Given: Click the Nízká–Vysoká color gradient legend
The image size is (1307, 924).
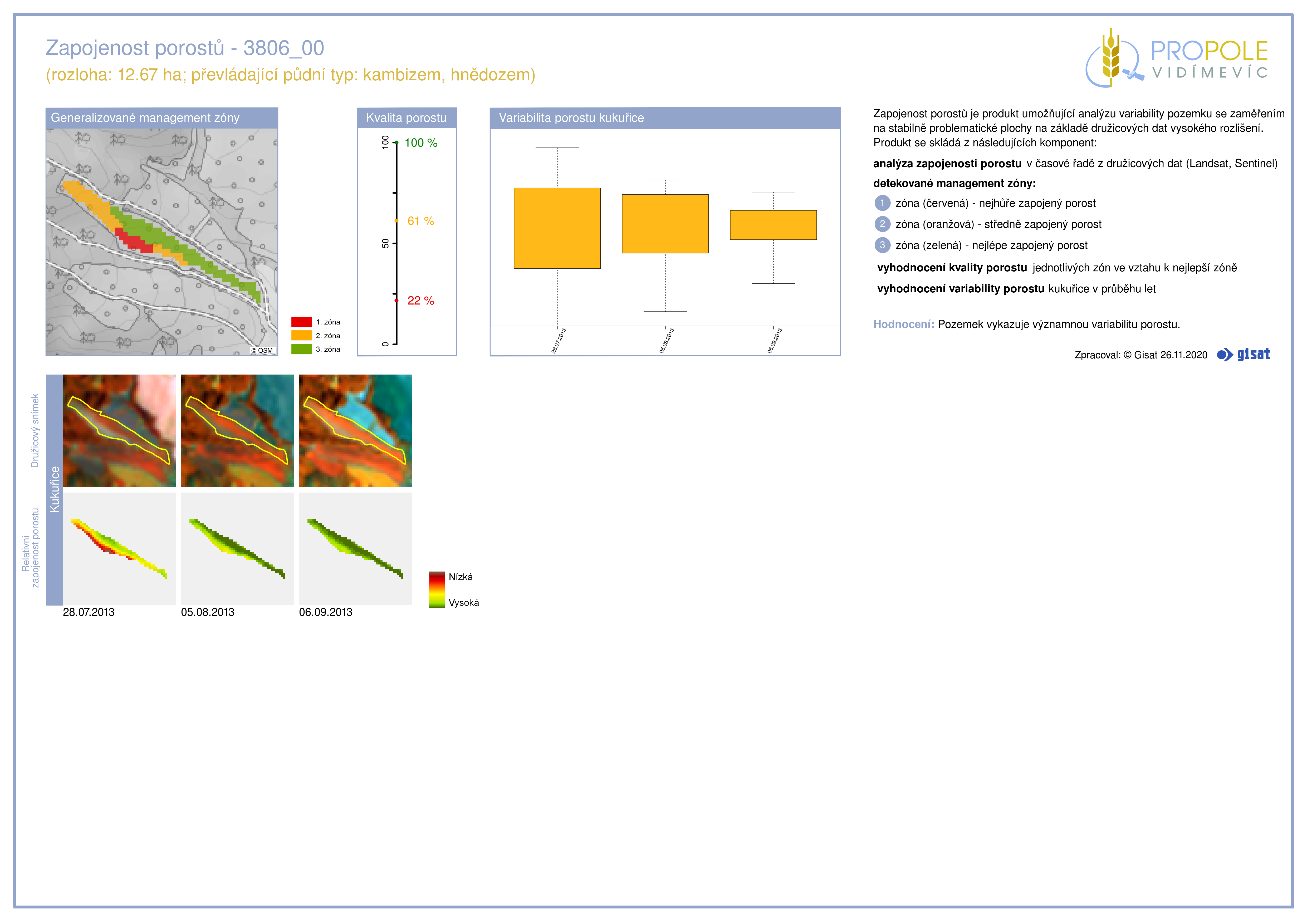Looking at the screenshot, I should 437,590.
